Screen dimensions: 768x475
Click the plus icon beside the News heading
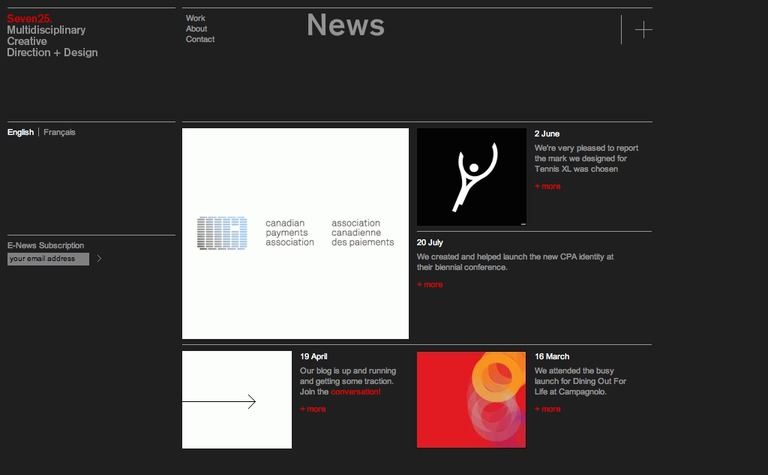coord(643,30)
